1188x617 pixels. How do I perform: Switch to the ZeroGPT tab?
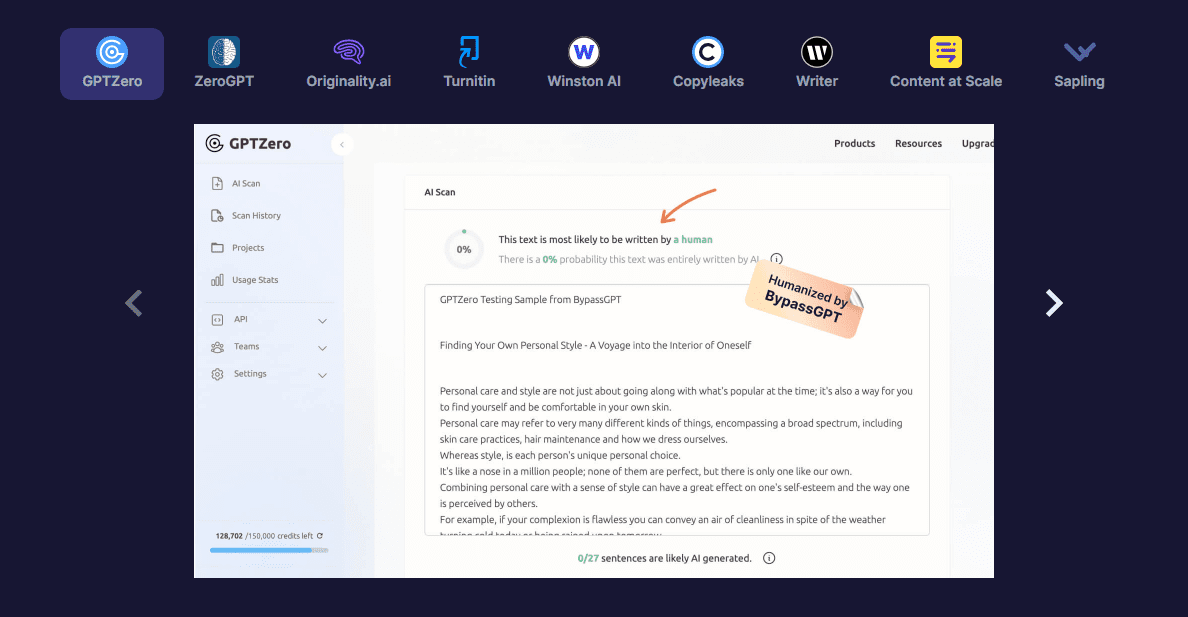224,64
